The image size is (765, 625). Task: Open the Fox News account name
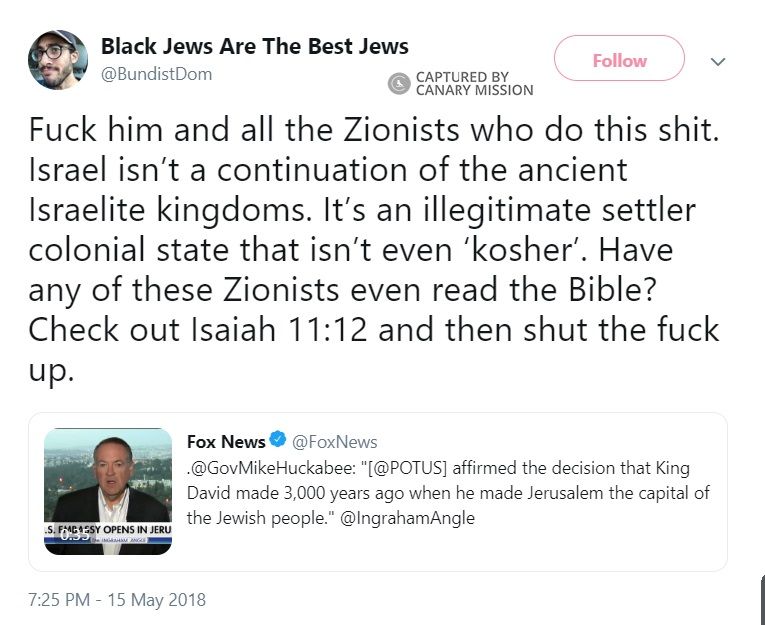[x=226, y=441]
